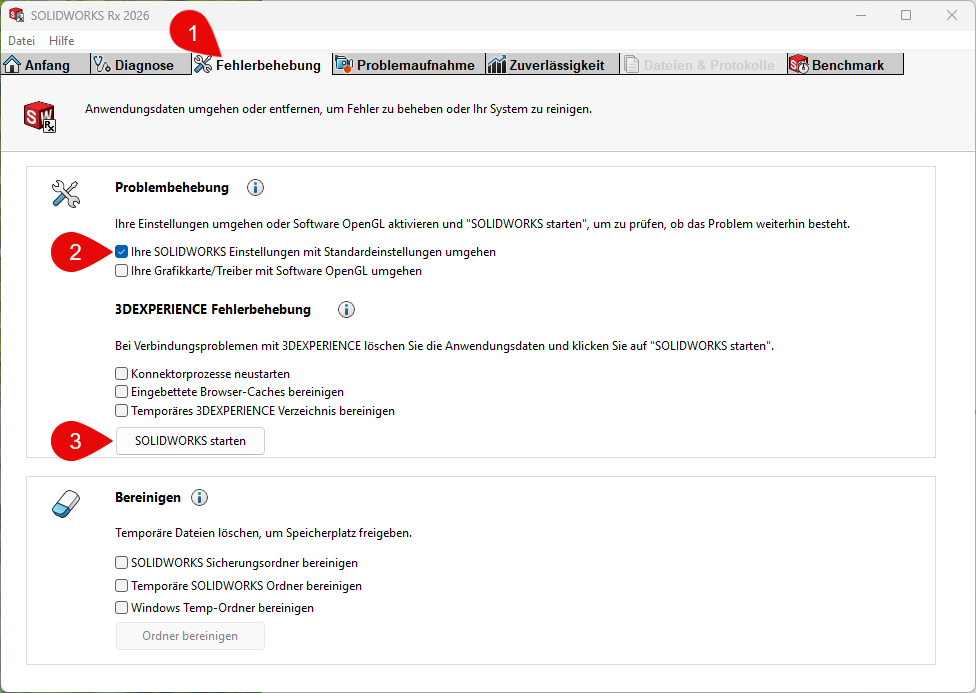976x693 pixels.
Task: Uncheck SOLIDWORKS Einstellungen mit Standardeinstellungen umgehen
Action: tap(122, 252)
